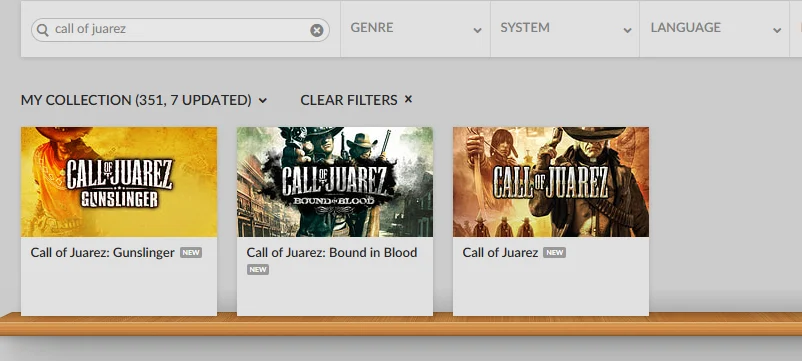Open the LANGUAGE filter dropdown
The image size is (802, 361).
click(715, 29)
